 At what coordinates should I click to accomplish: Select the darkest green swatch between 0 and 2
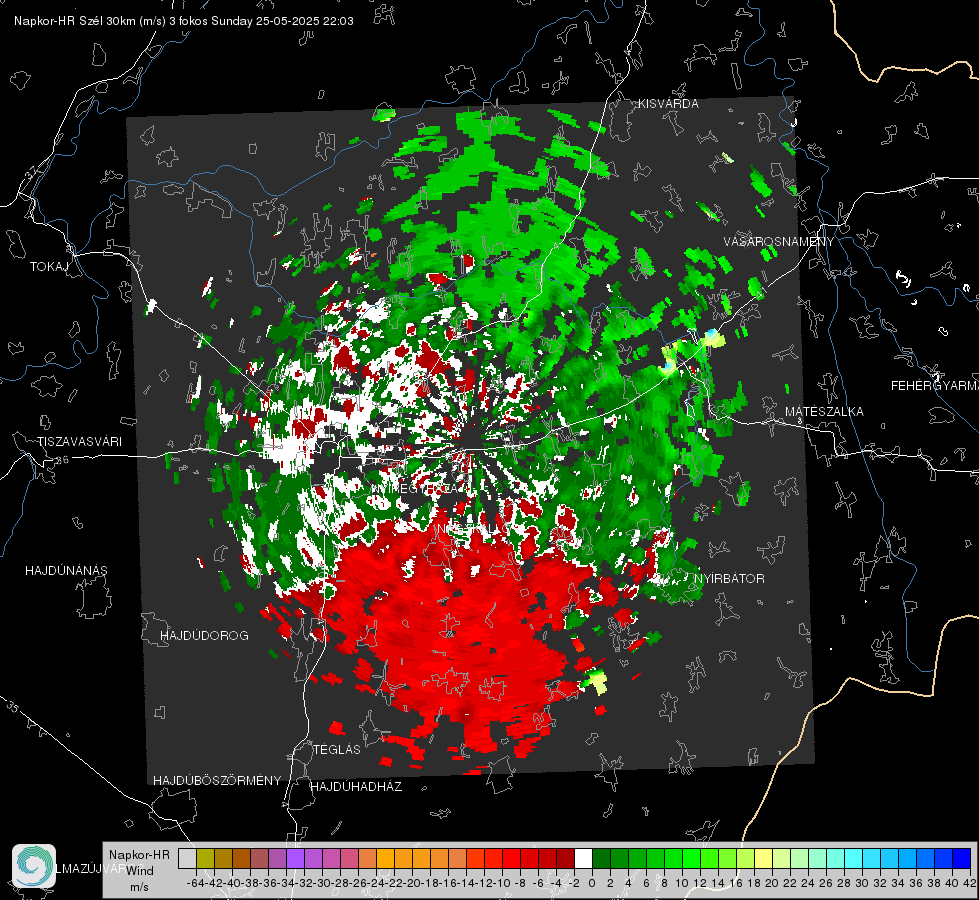[x=601, y=859]
